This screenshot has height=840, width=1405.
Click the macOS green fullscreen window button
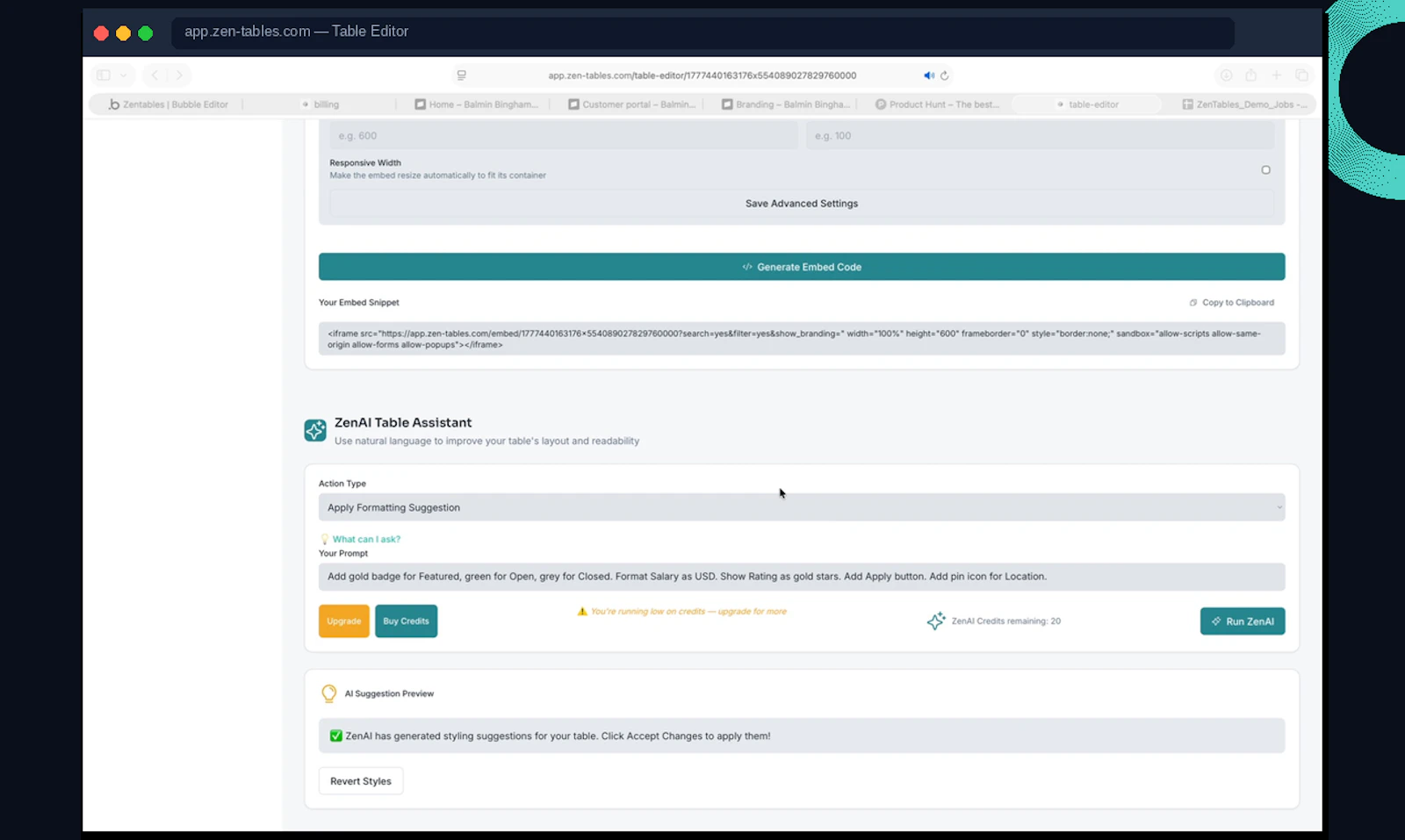(x=146, y=33)
